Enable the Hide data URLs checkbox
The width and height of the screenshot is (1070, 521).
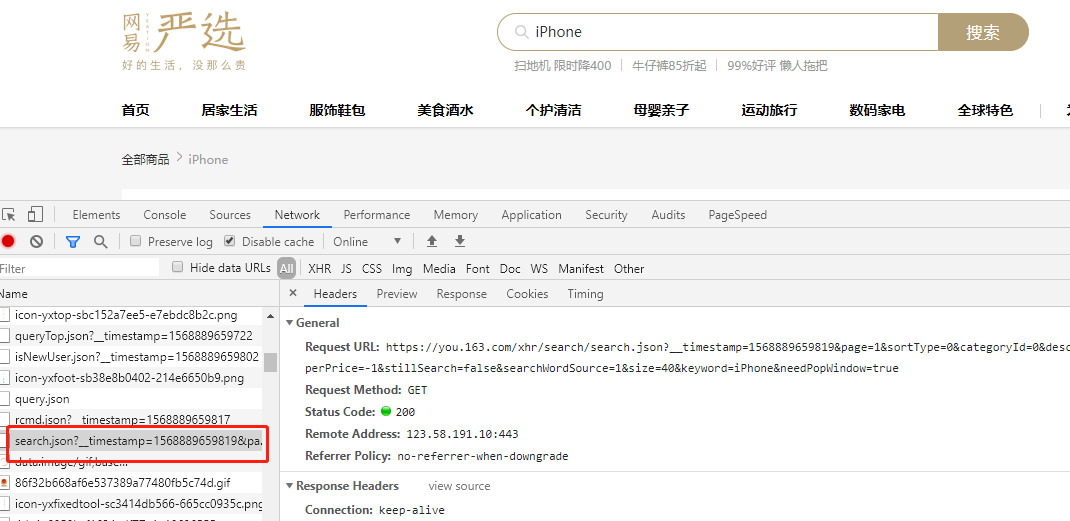pyautogui.click(x=177, y=267)
